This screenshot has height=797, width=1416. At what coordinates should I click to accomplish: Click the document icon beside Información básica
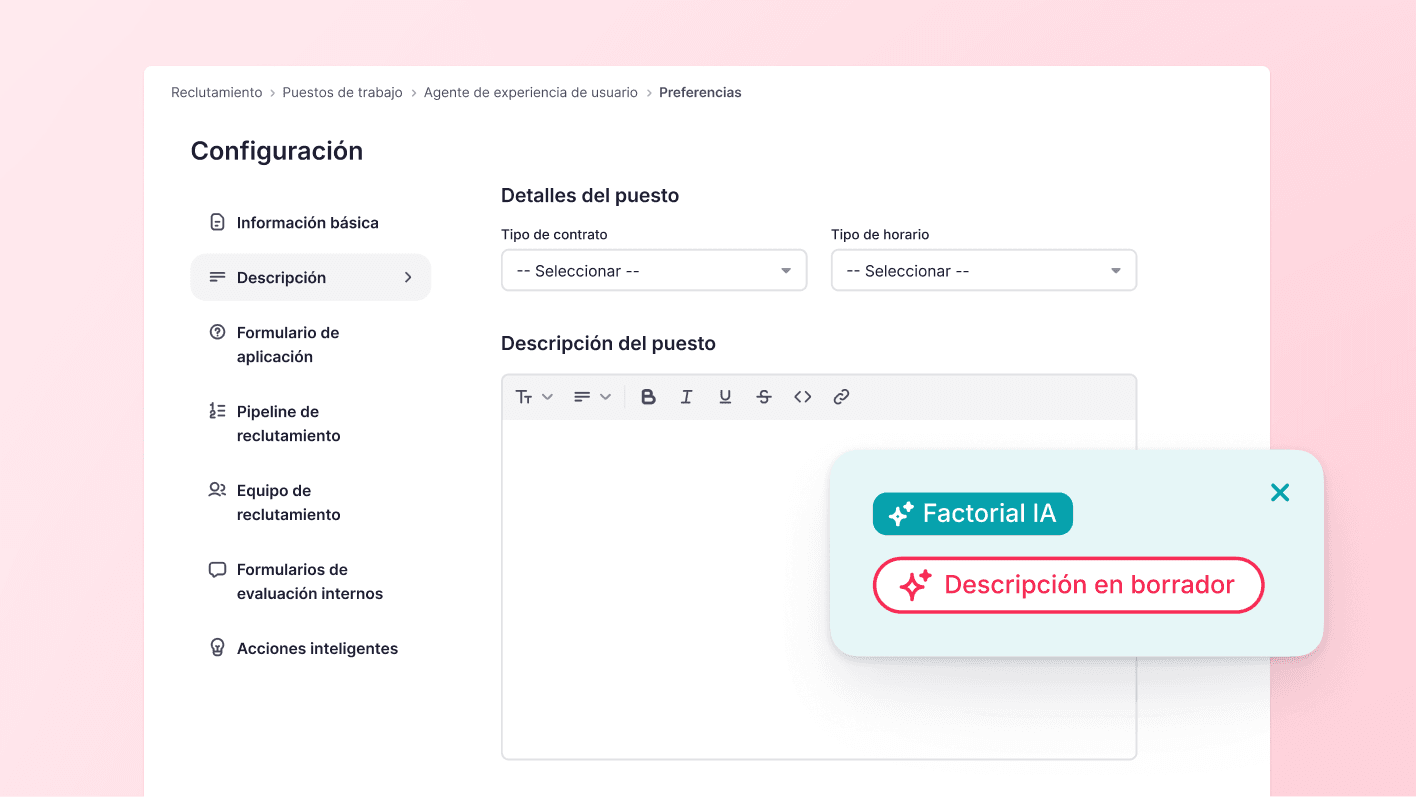tap(215, 222)
